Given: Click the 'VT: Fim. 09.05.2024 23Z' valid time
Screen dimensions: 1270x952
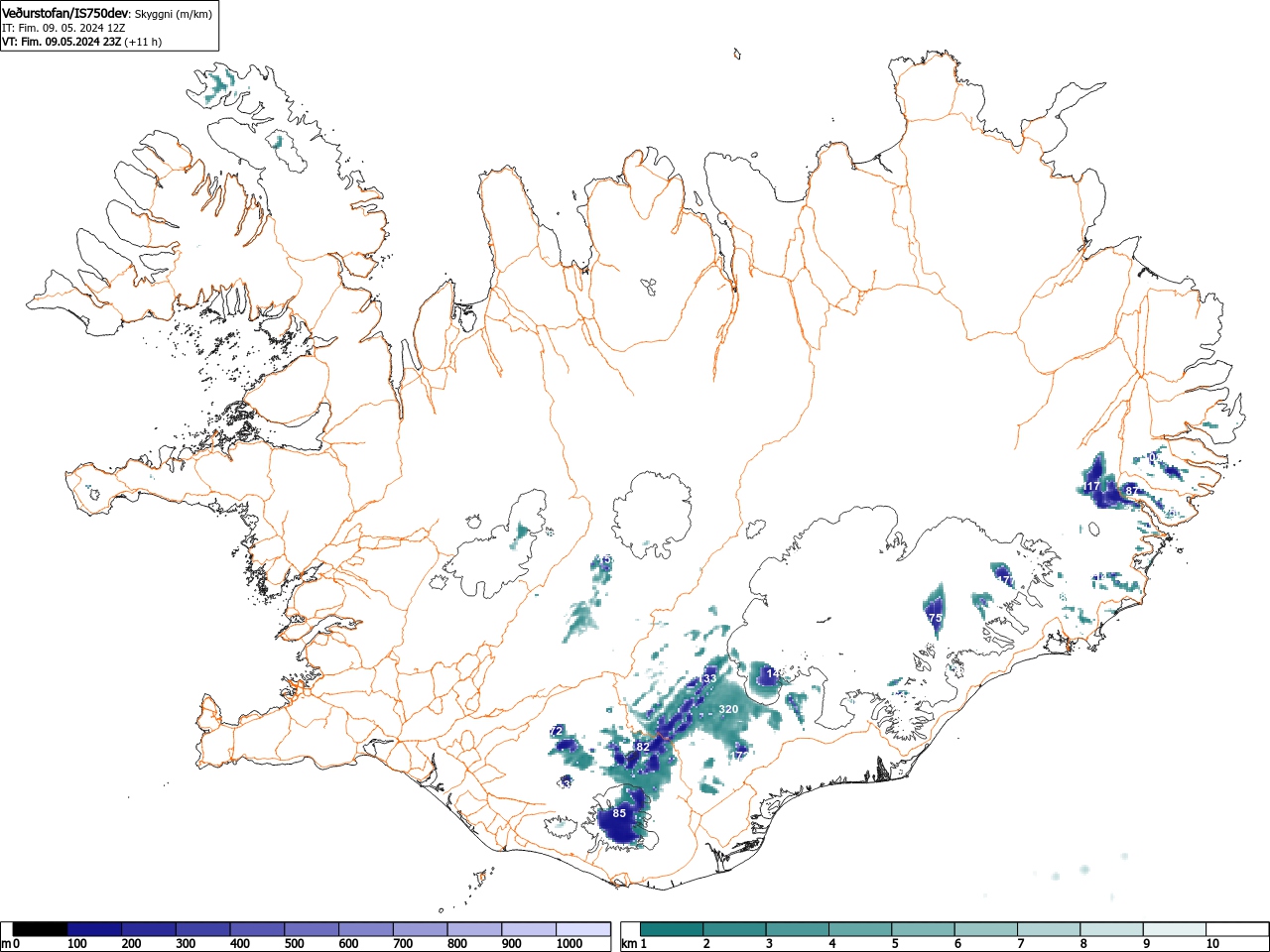Looking at the screenshot, I should [62, 42].
